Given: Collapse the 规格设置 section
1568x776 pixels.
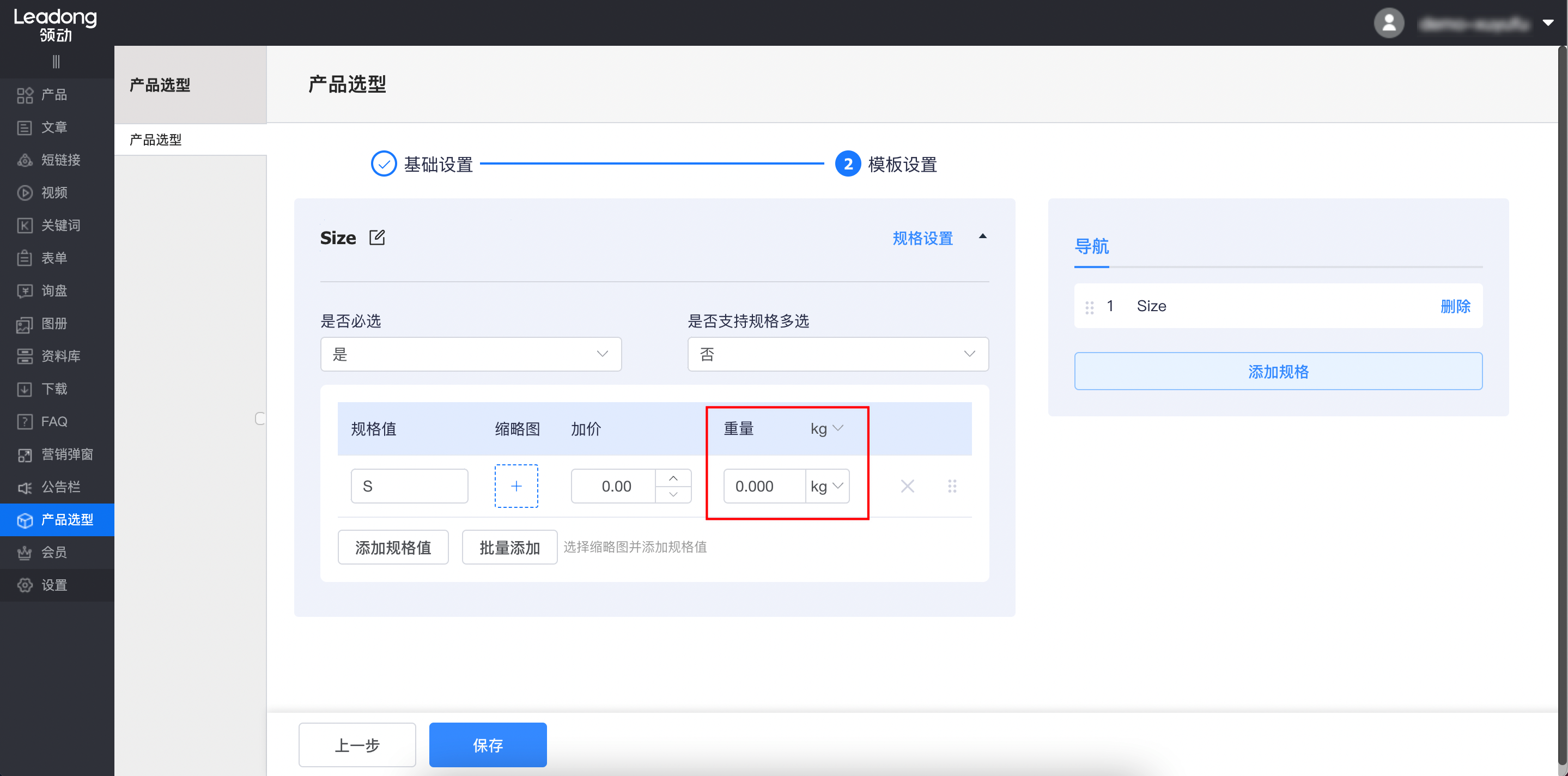Looking at the screenshot, I should coord(983,236).
